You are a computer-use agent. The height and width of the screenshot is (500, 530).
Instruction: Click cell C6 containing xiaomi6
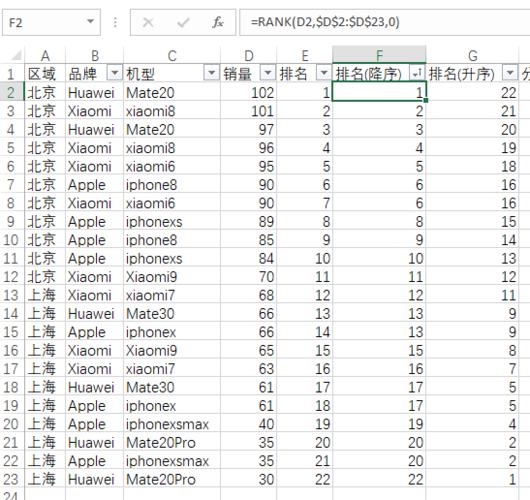(x=172, y=166)
